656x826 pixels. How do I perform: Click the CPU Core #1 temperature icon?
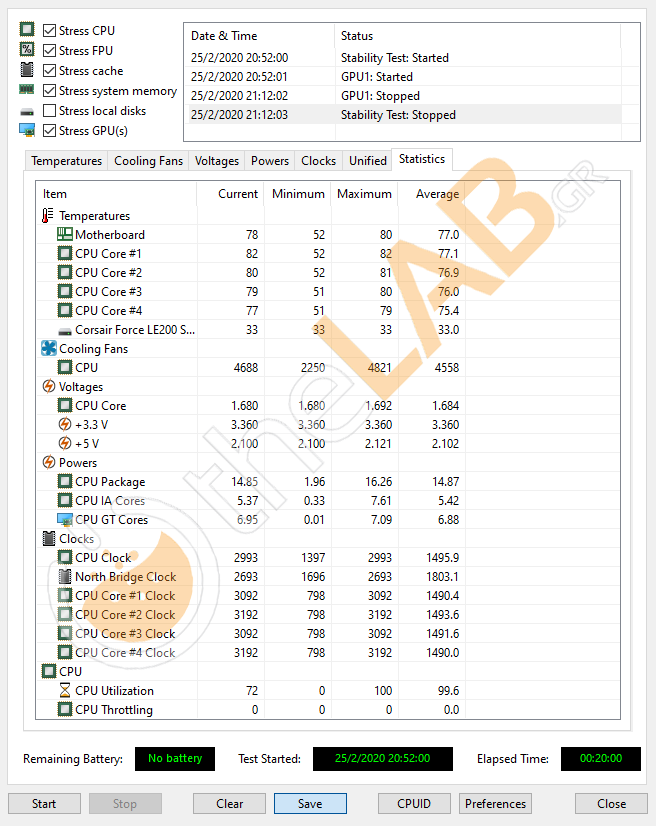click(65, 253)
